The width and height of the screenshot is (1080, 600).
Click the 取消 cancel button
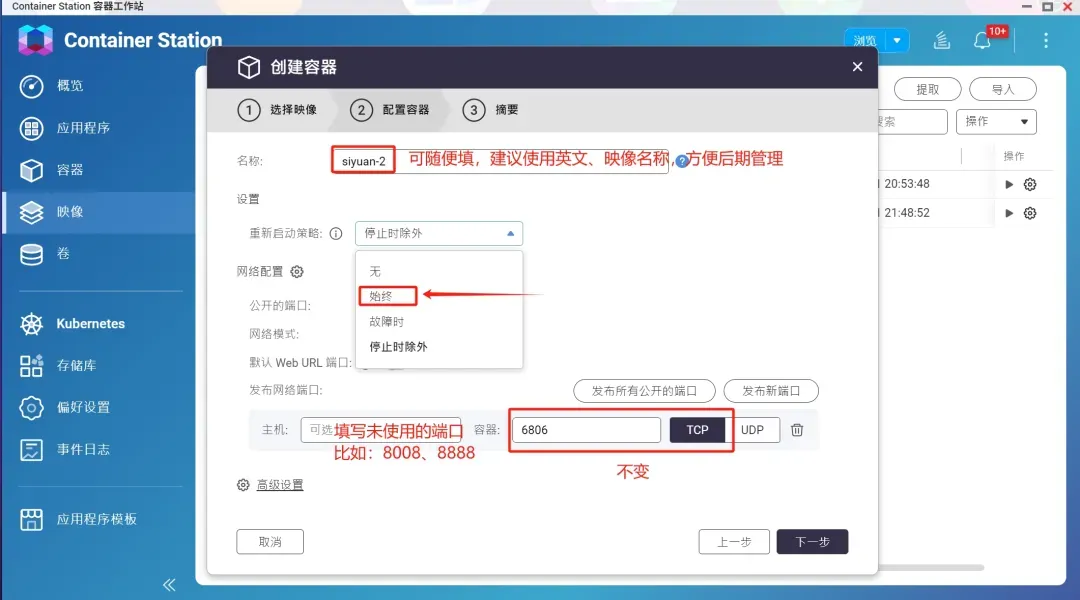(270, 542)
